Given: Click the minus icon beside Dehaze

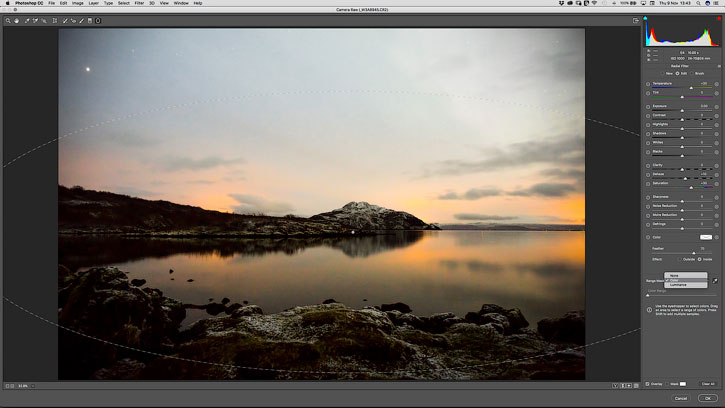Looking at the screenshot, I should point(648,175).
